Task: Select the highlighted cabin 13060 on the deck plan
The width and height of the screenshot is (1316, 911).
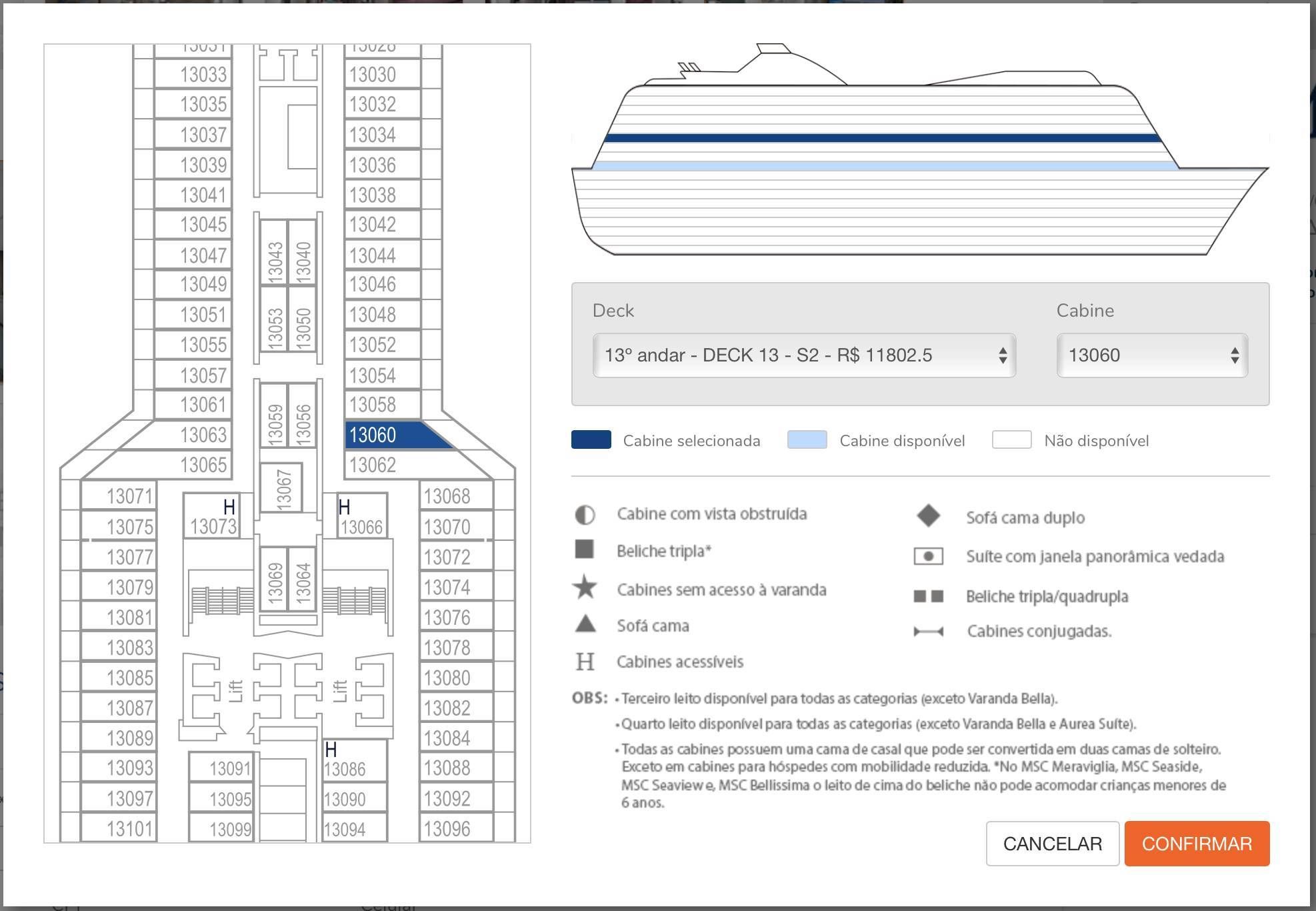Action: pyautogui.click(x=393, y=435)
